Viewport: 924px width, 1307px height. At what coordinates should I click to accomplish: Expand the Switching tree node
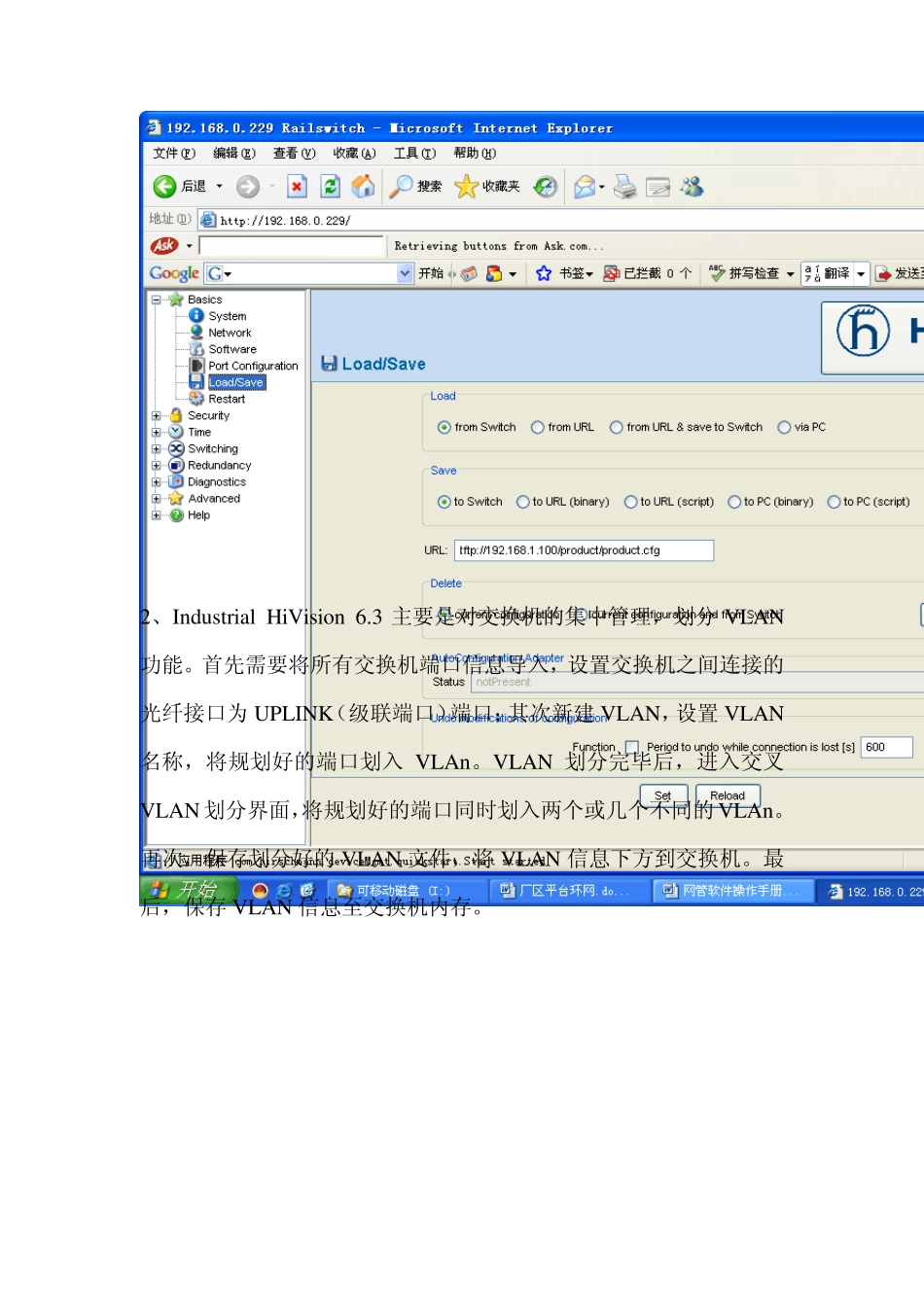pos(157,448)
